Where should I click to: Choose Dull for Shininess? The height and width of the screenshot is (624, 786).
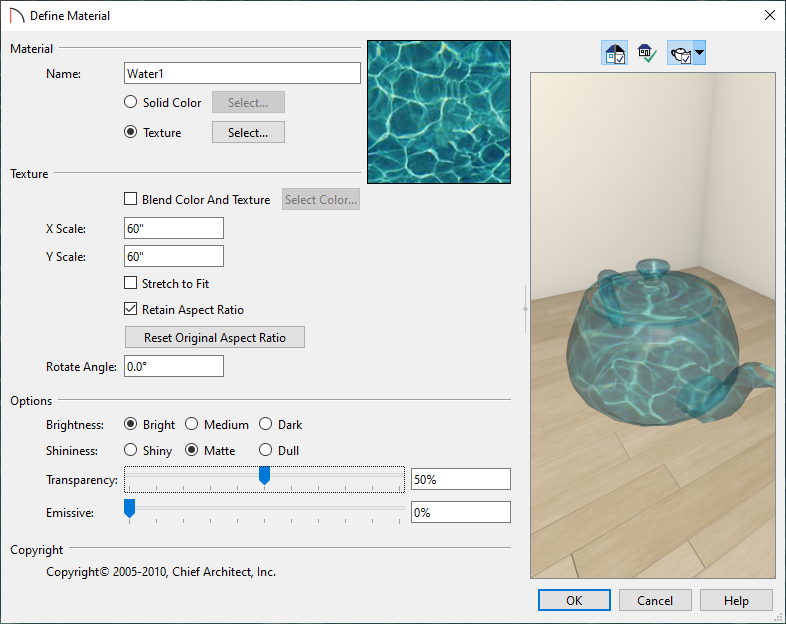[266, 450]
